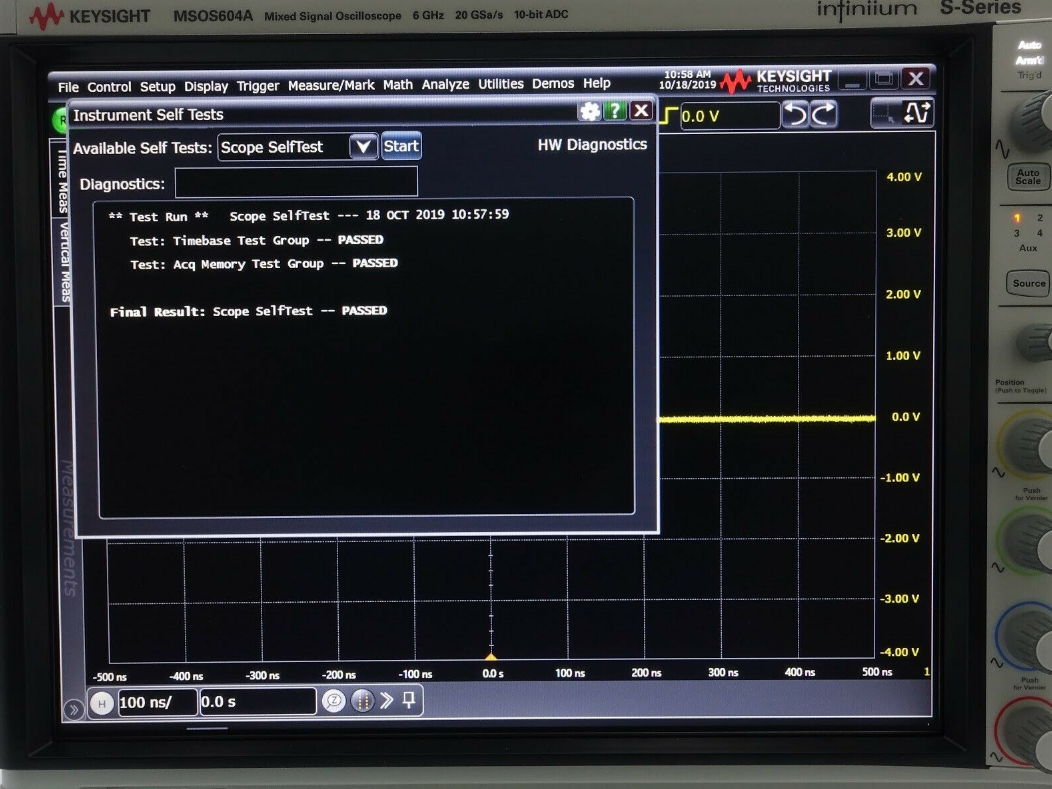This screenshot has height=789, width=1052.
Task: Expand horizontal controls double-chevron
Action: (387, 701)
